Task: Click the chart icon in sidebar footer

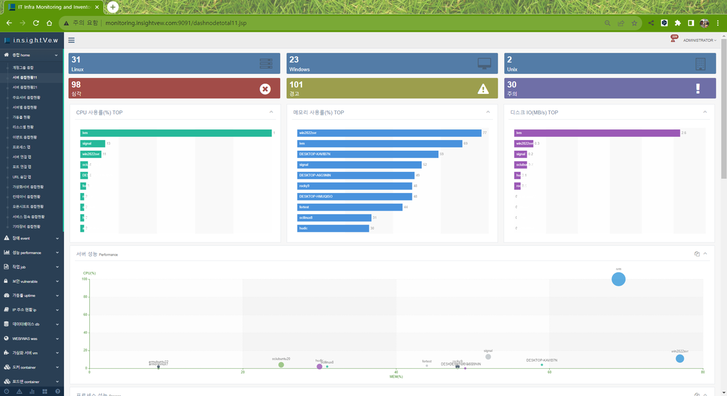Action: click(x=32, y=391)
